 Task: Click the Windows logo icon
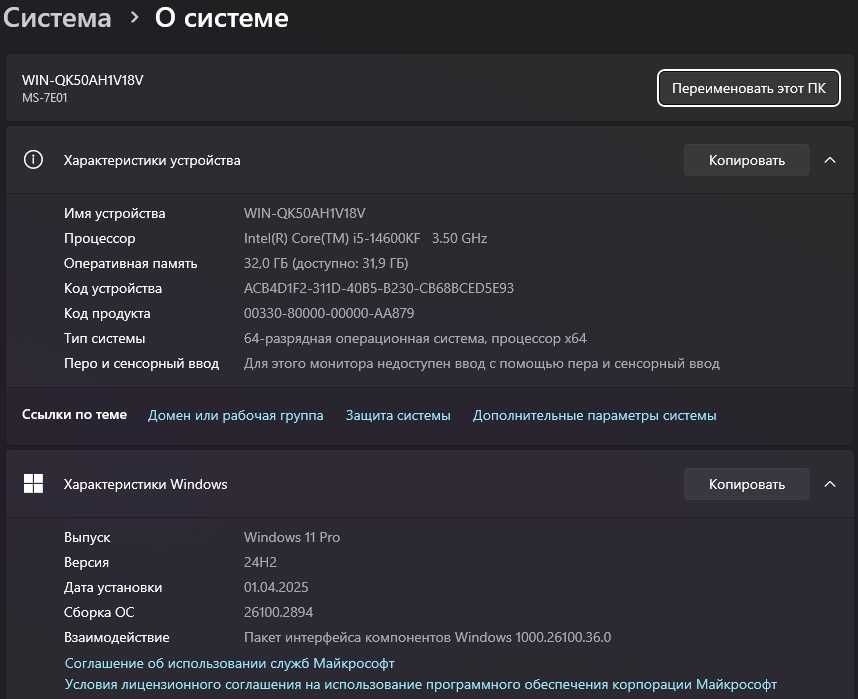[33, 484]
